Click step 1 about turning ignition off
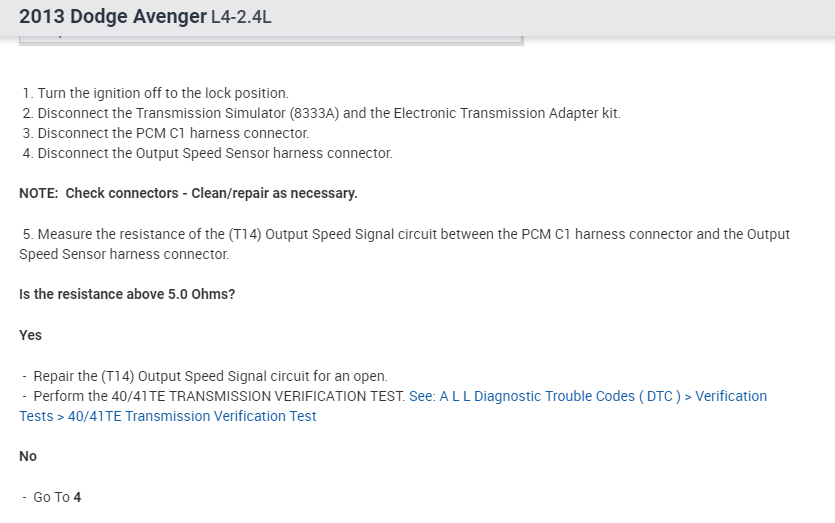 [x=155, y=93]
